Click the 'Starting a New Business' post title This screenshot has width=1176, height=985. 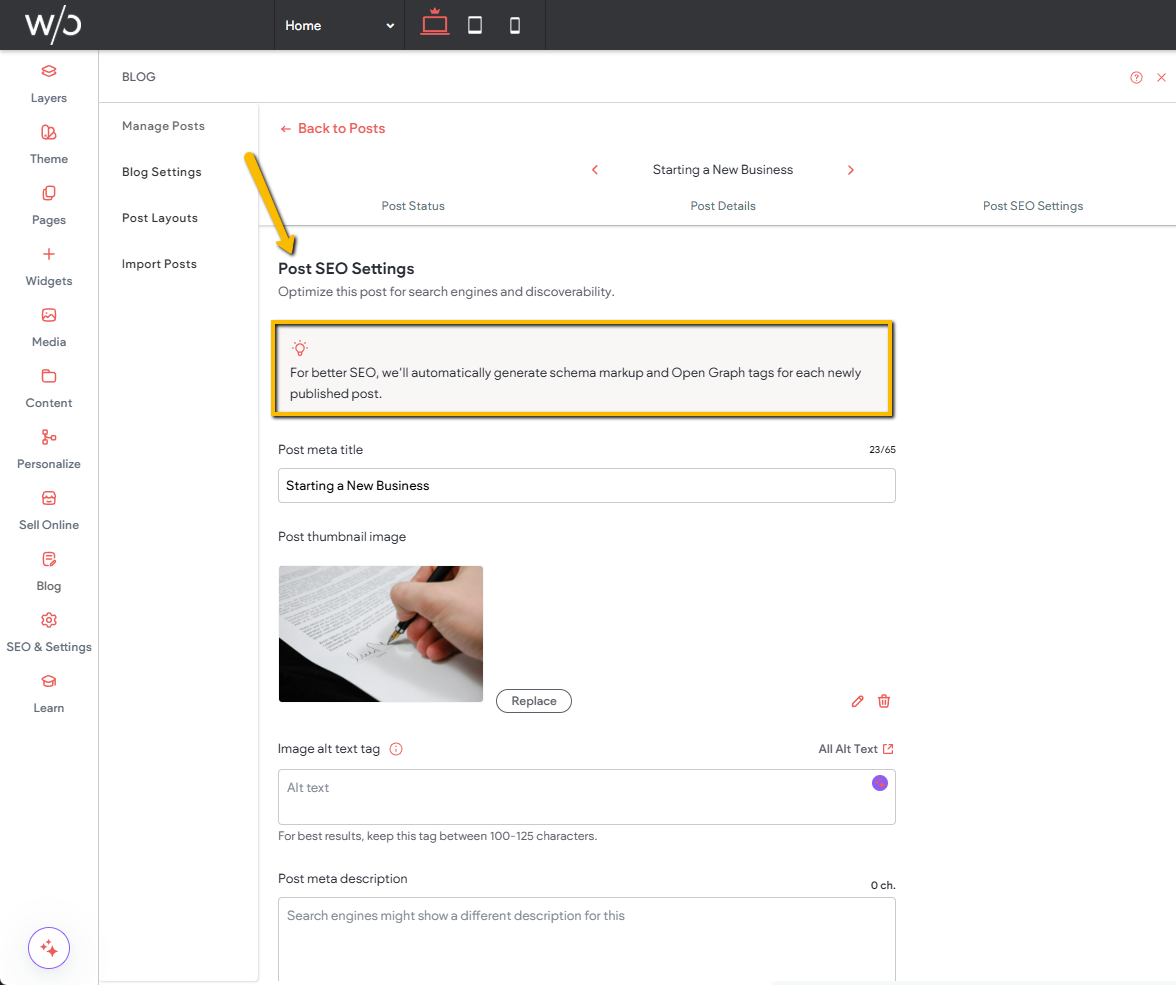click(722, 170)
